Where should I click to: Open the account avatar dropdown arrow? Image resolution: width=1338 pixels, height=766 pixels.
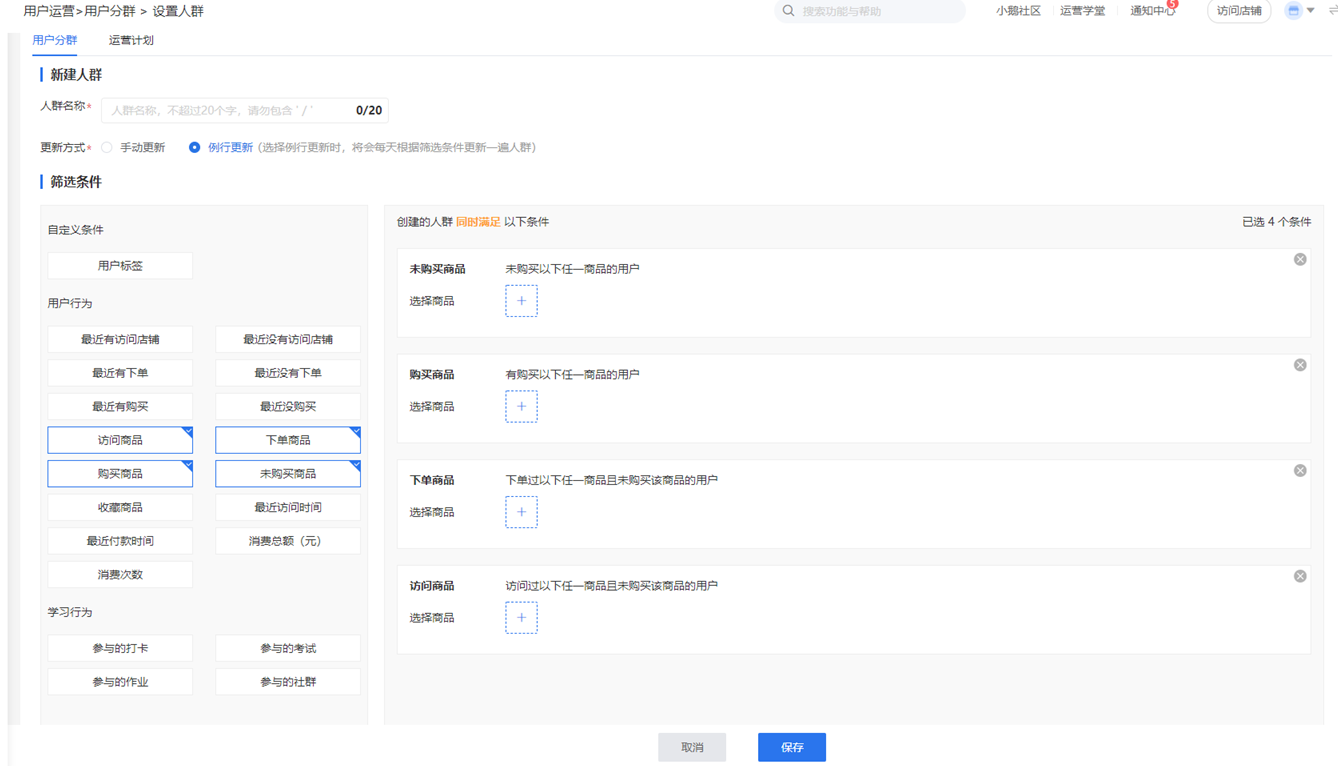coord(1311,11)
